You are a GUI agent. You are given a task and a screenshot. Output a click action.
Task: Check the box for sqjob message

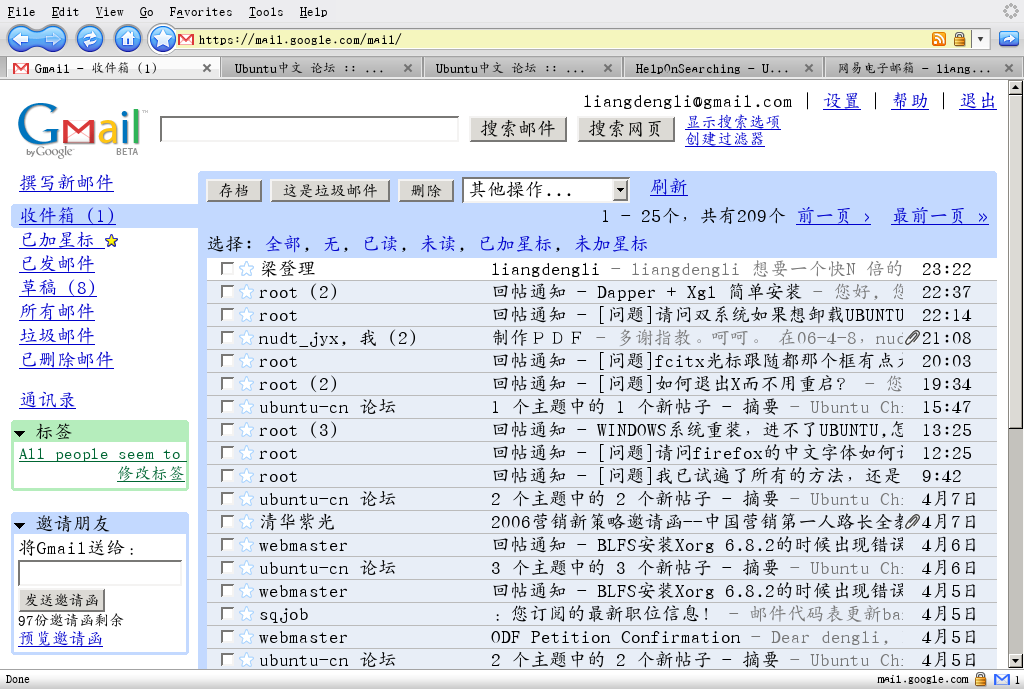(x=227, y=613)
